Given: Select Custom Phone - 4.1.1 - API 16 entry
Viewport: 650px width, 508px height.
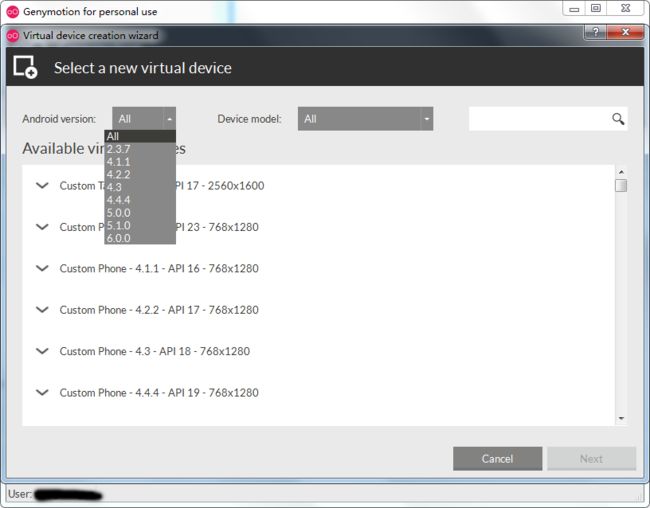Looking at the screenshot, I should point(159,268).
